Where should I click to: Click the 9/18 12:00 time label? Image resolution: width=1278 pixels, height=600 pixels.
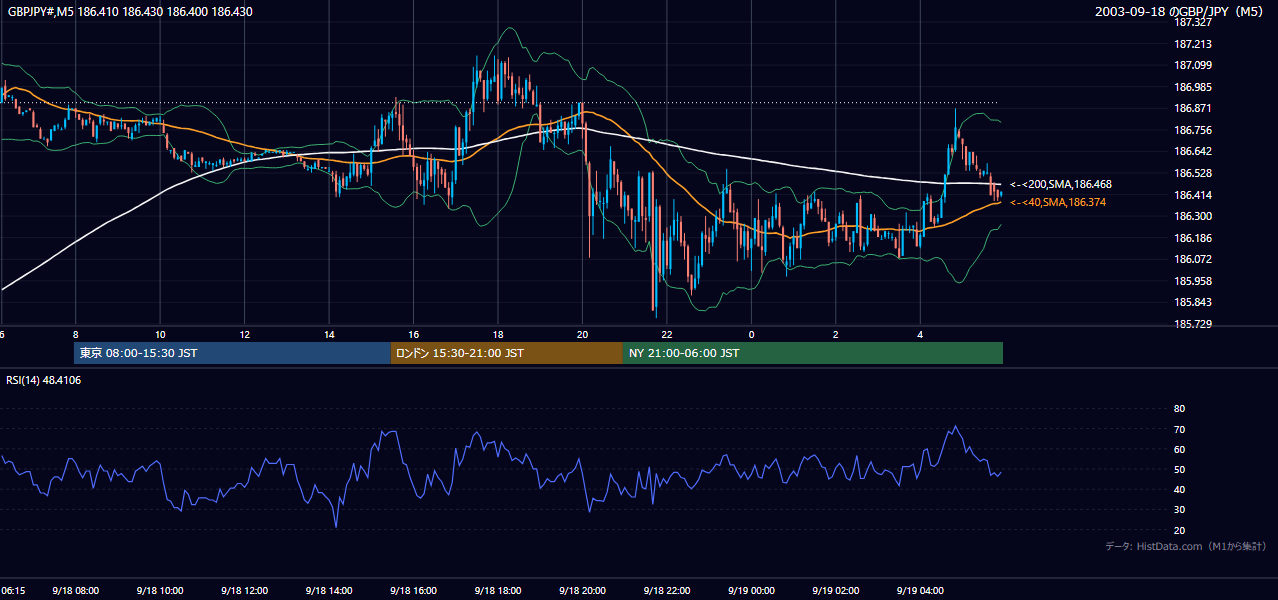[244, 591]
